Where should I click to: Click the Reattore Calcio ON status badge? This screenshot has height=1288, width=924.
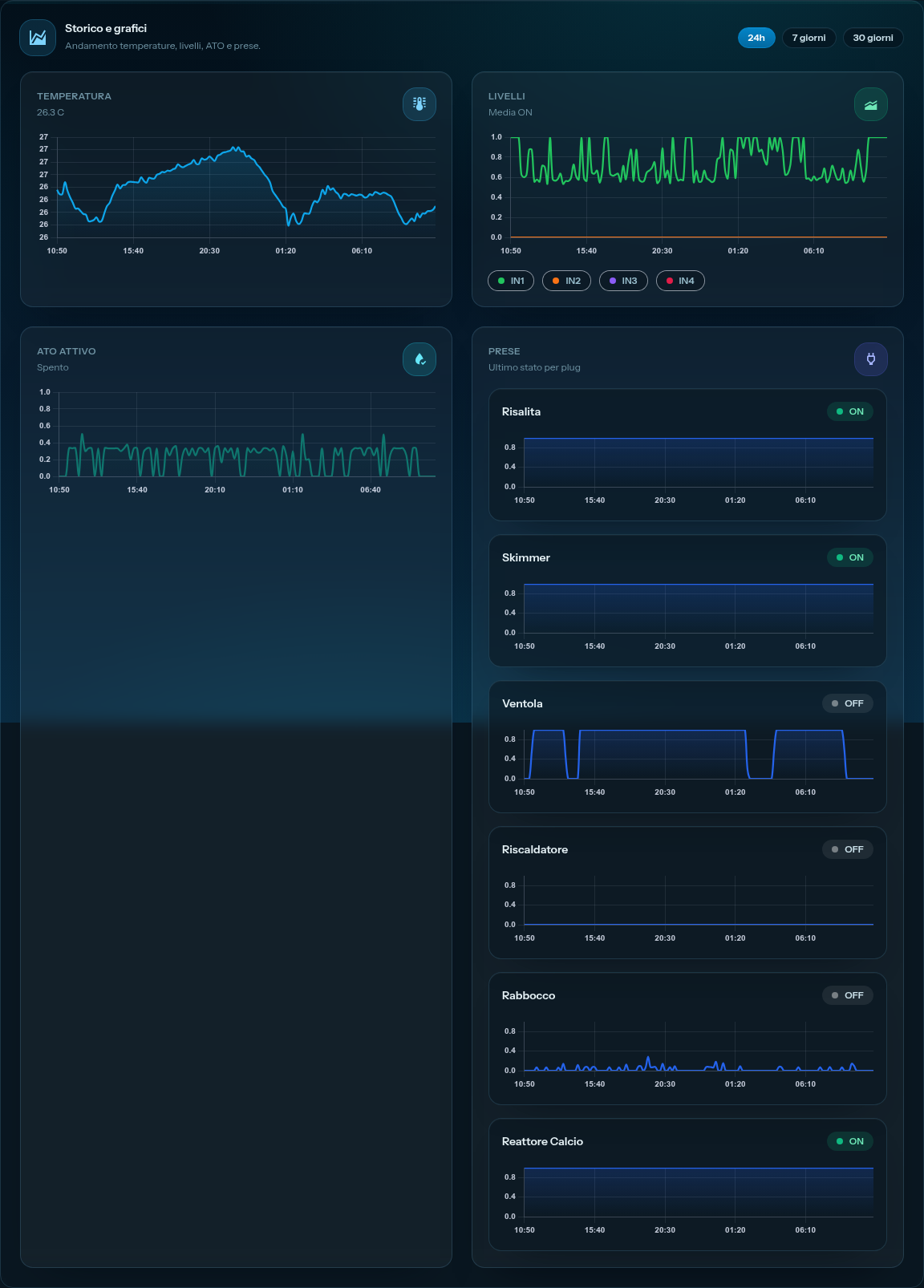[x=850, y=1141]
